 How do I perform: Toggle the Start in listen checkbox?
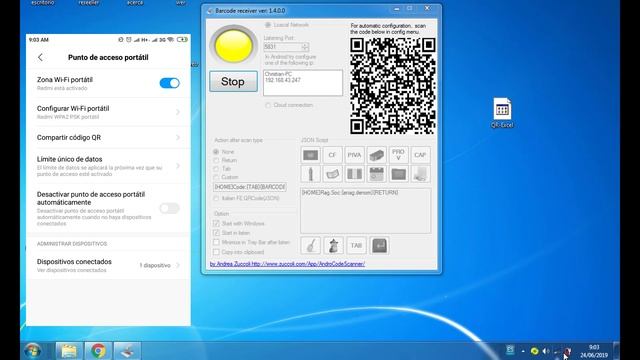pyautogui.click(x=216, y=233)
